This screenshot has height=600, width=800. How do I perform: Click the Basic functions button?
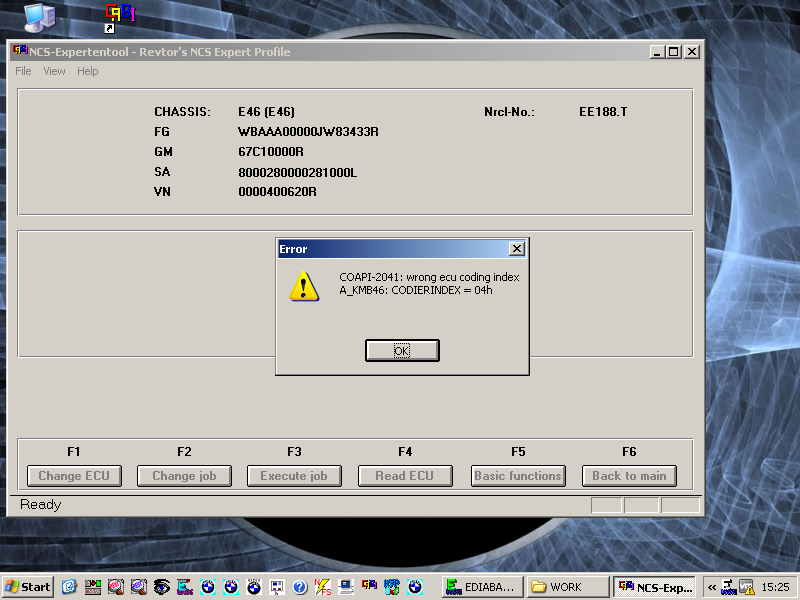pyautogui.click(x=518, y=476)
